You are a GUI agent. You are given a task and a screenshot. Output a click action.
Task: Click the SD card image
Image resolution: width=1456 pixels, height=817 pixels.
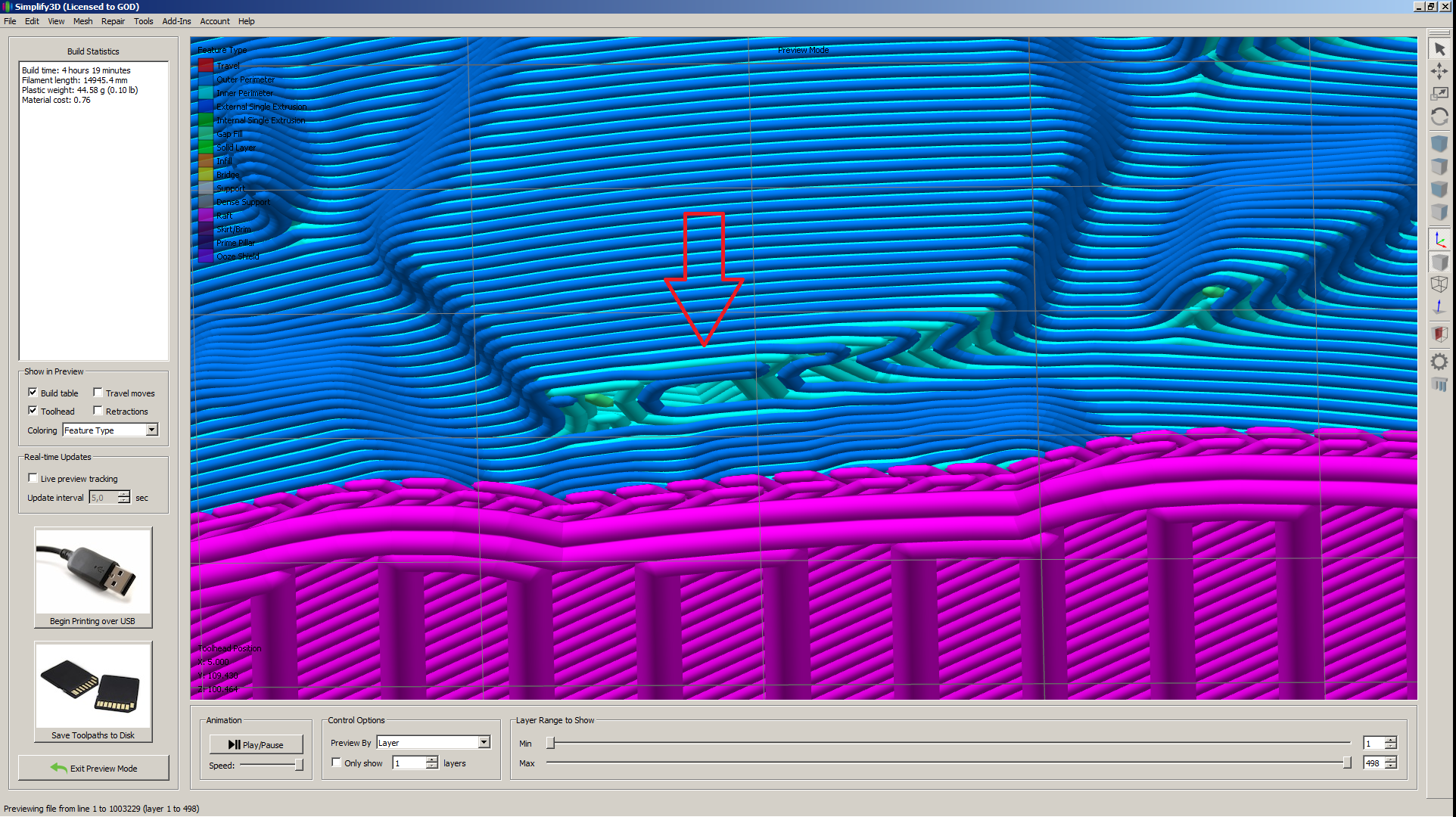(x=93, y=685)
